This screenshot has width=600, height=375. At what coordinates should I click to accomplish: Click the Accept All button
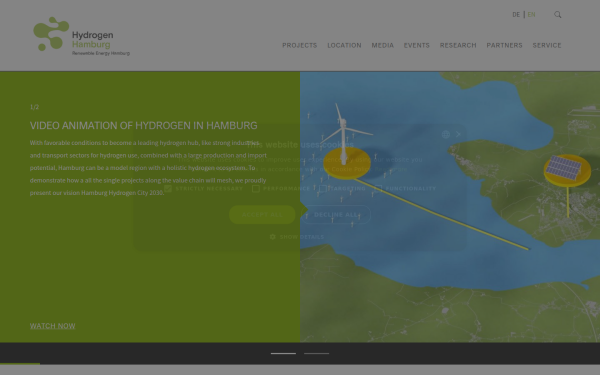[x=262, y=215]
